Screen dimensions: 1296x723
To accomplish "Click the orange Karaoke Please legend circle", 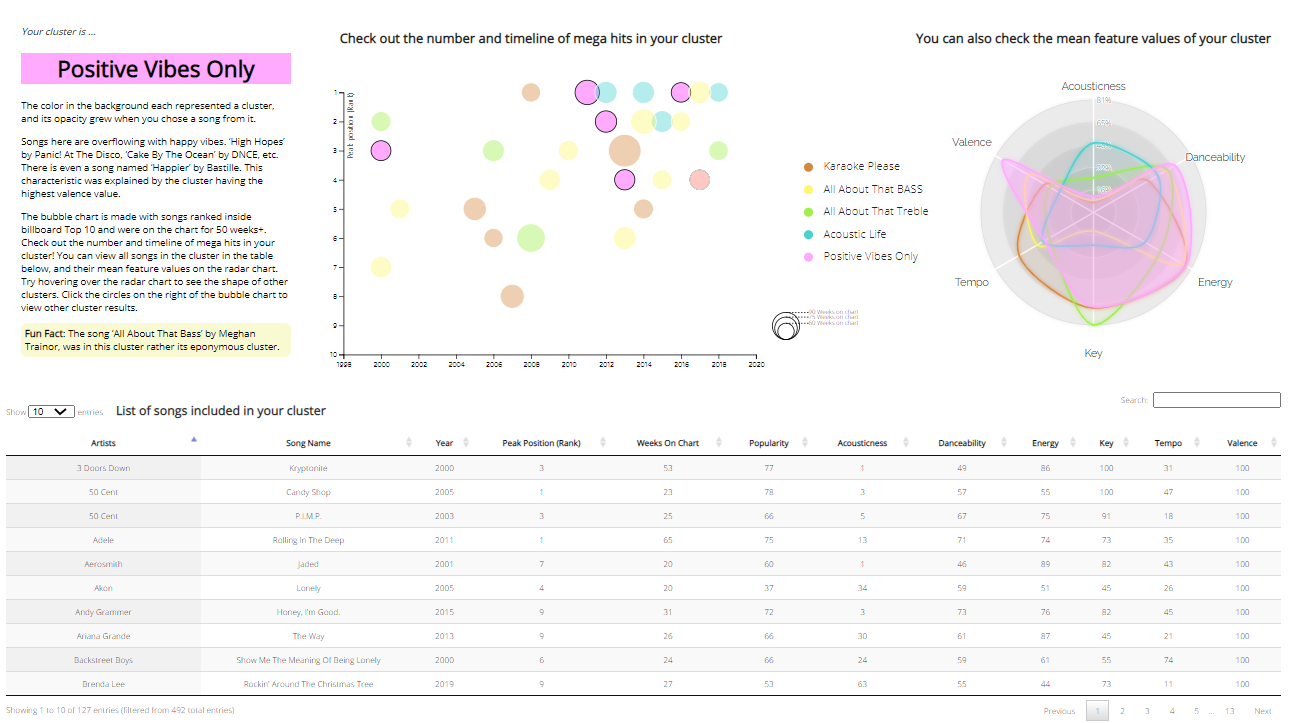I will (808, 167).
